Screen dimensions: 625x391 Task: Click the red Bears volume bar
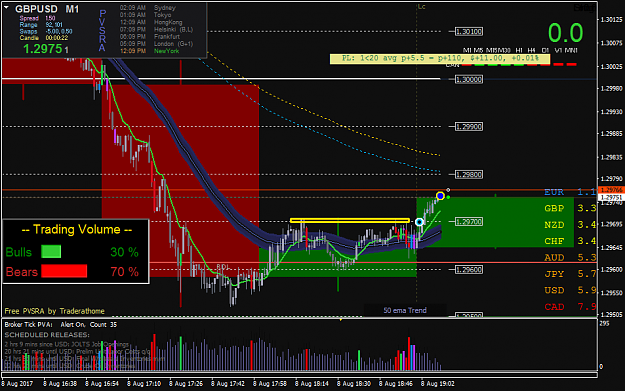(64, 271)
